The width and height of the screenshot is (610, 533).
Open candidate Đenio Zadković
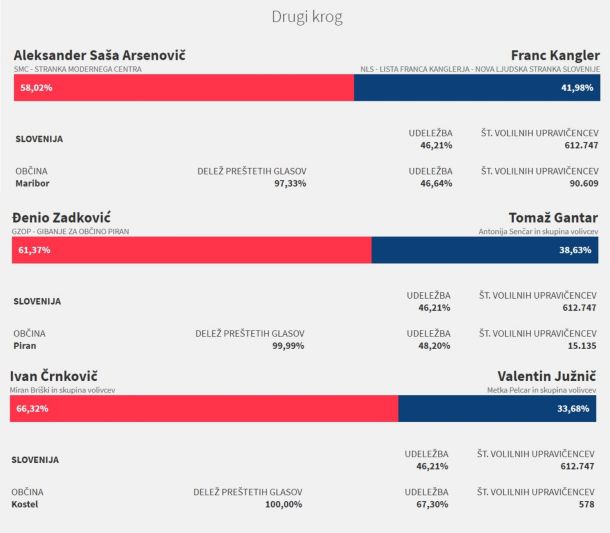(x=61, y=218)
